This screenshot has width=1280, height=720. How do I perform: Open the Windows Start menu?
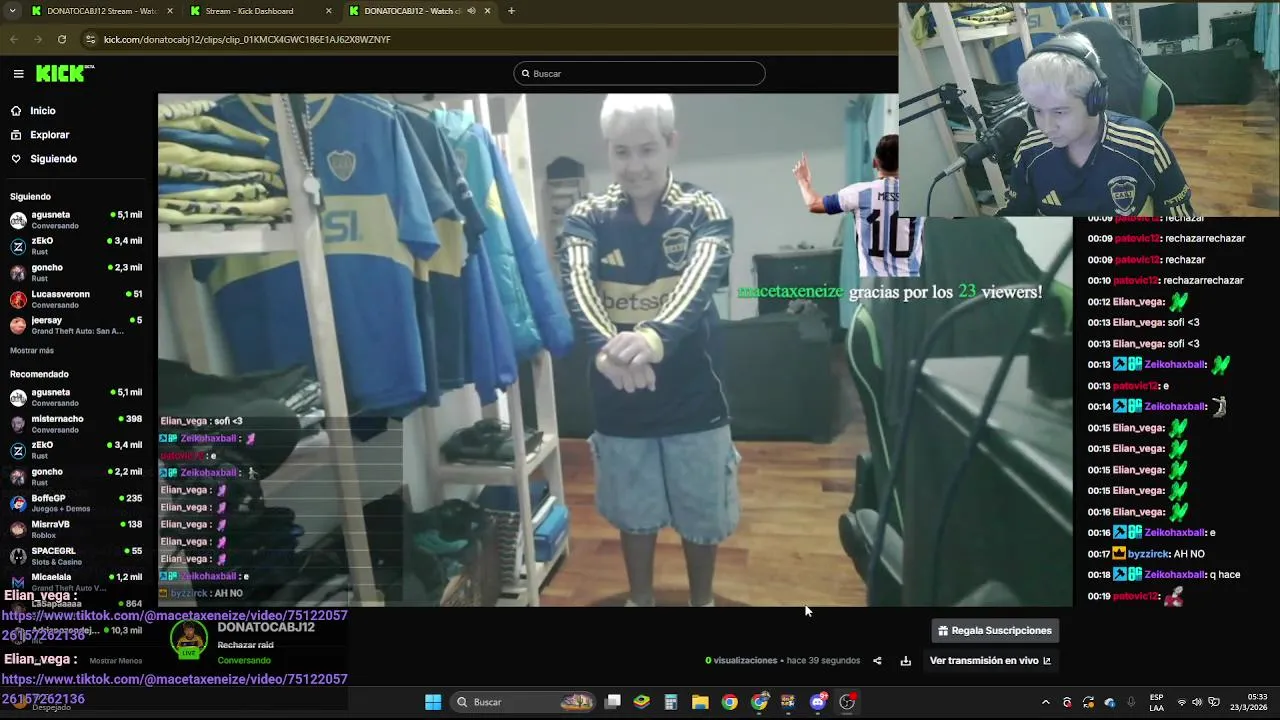point(433,702)
